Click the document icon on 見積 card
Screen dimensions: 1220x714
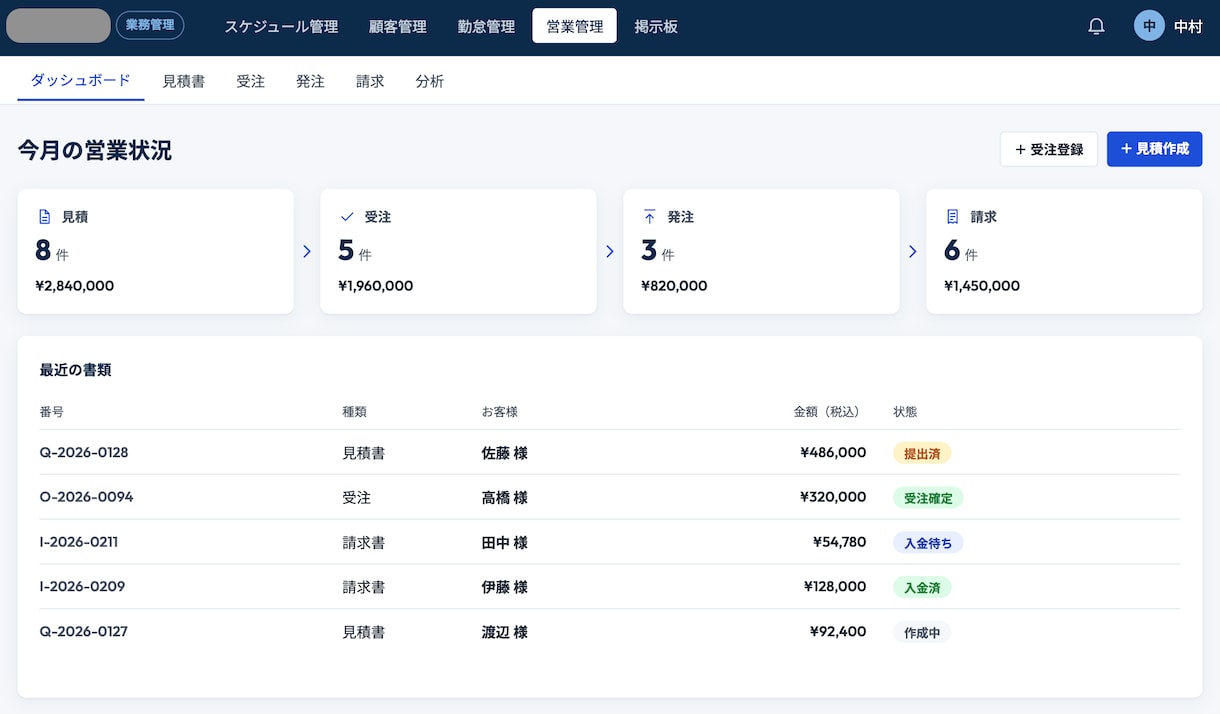point(44,216)
